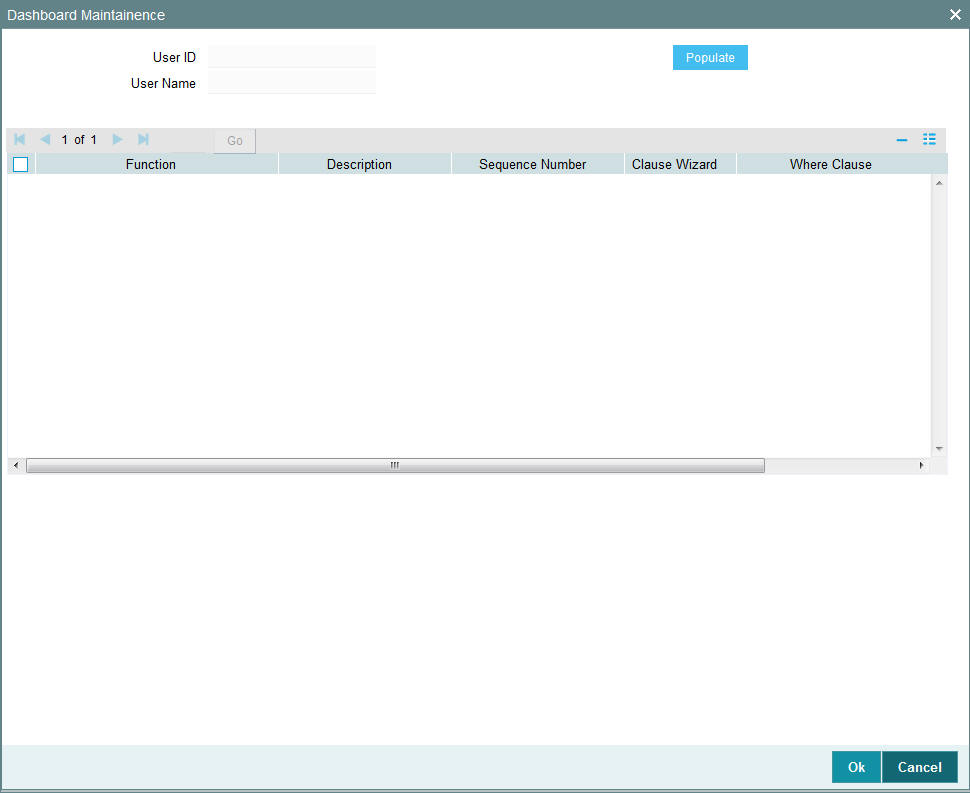Jump to the last page of records
This screenshot has height=793, width=970.
pos(143,139)
